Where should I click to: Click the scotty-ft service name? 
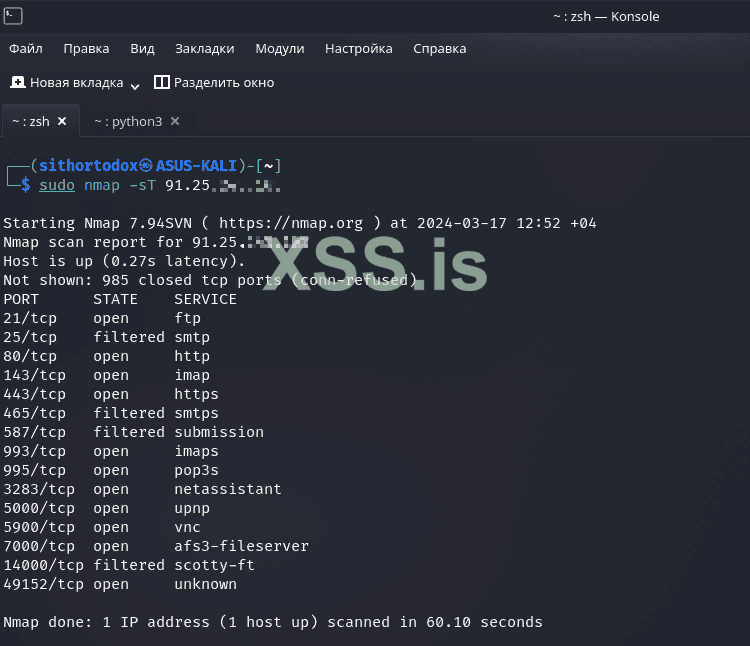(214, 565)
